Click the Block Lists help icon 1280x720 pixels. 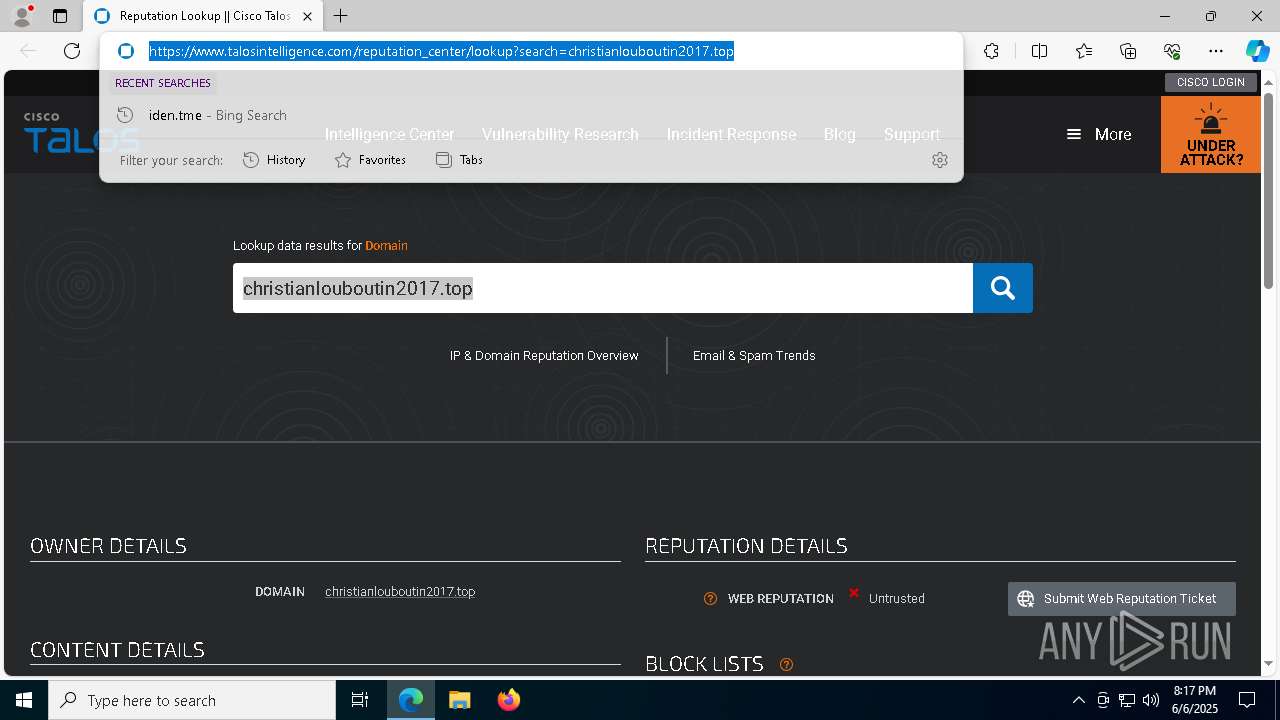786,664
